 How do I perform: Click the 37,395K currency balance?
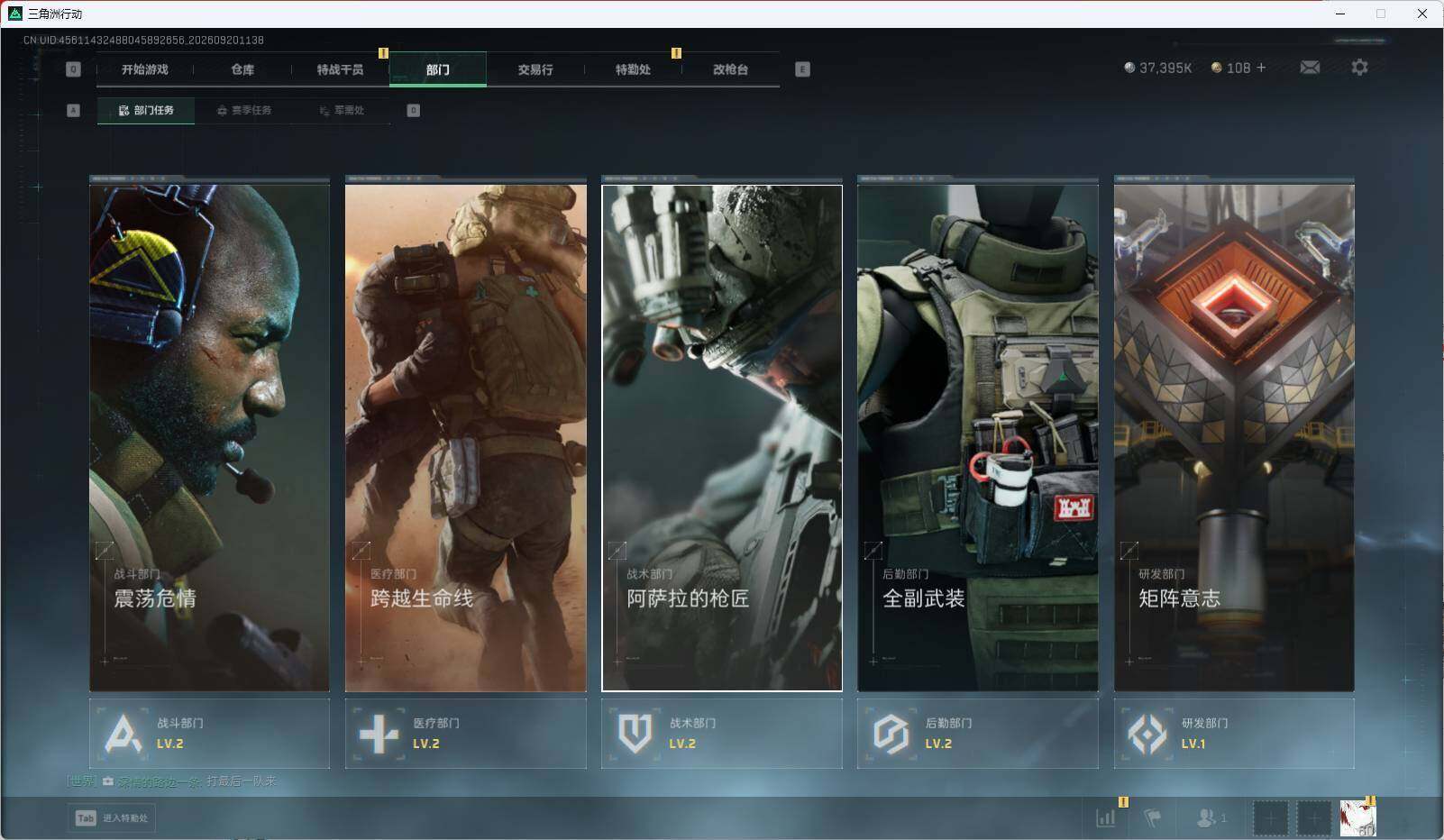1165,68
